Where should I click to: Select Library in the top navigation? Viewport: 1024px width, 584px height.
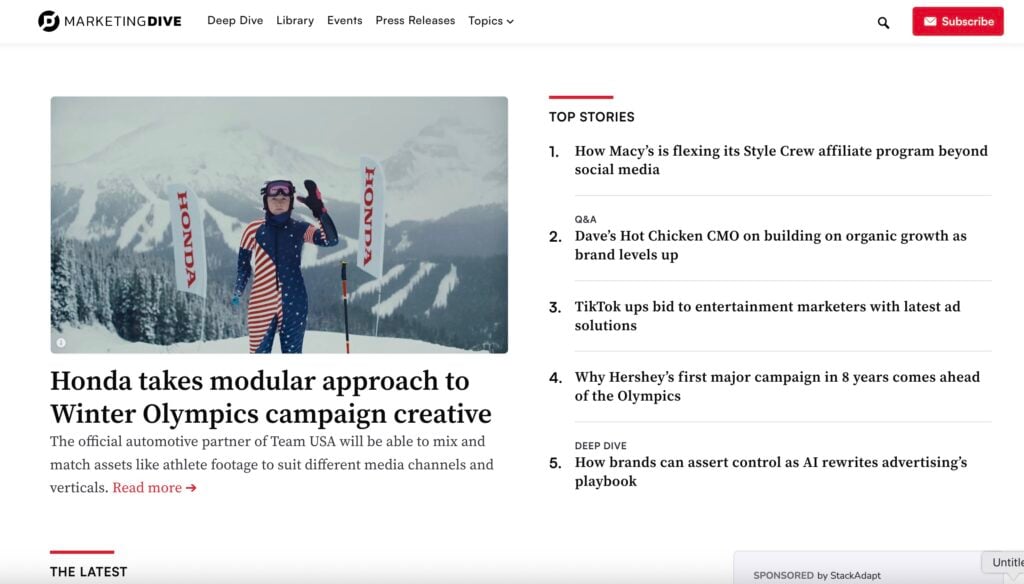pos(294,20)
